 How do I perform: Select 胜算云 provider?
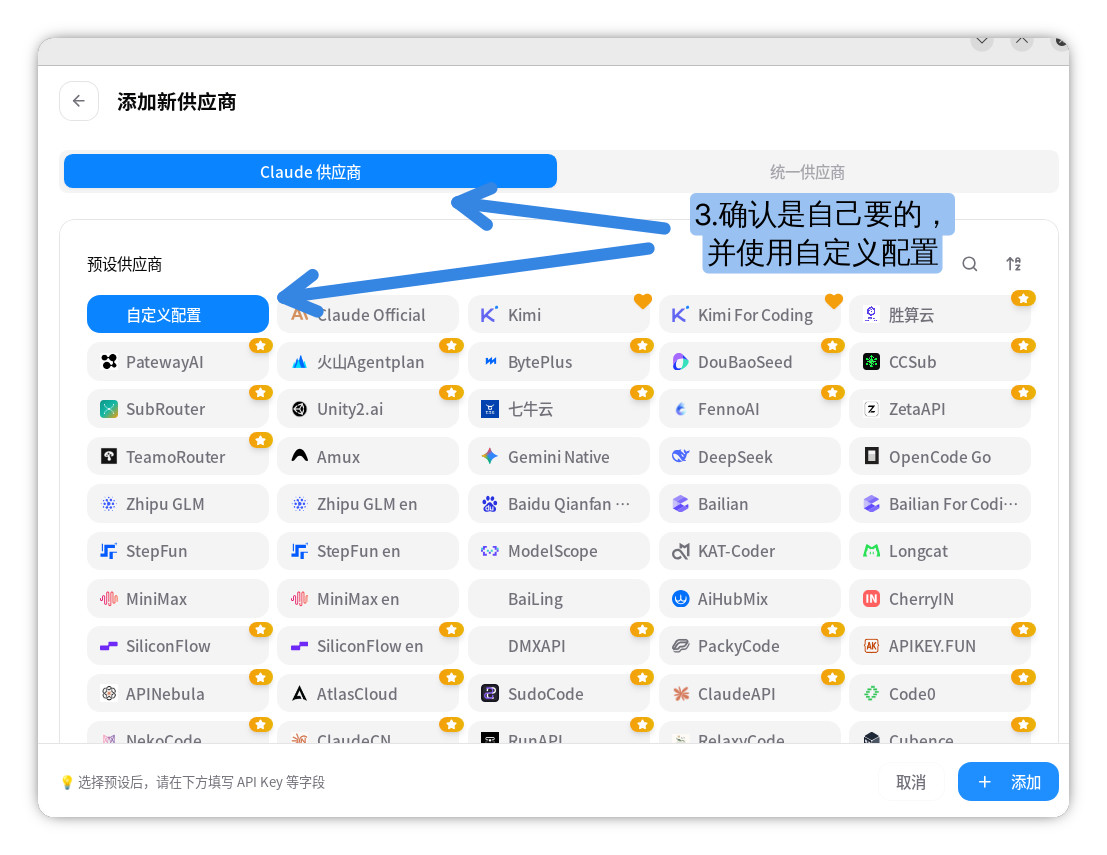tap(940, 314)
